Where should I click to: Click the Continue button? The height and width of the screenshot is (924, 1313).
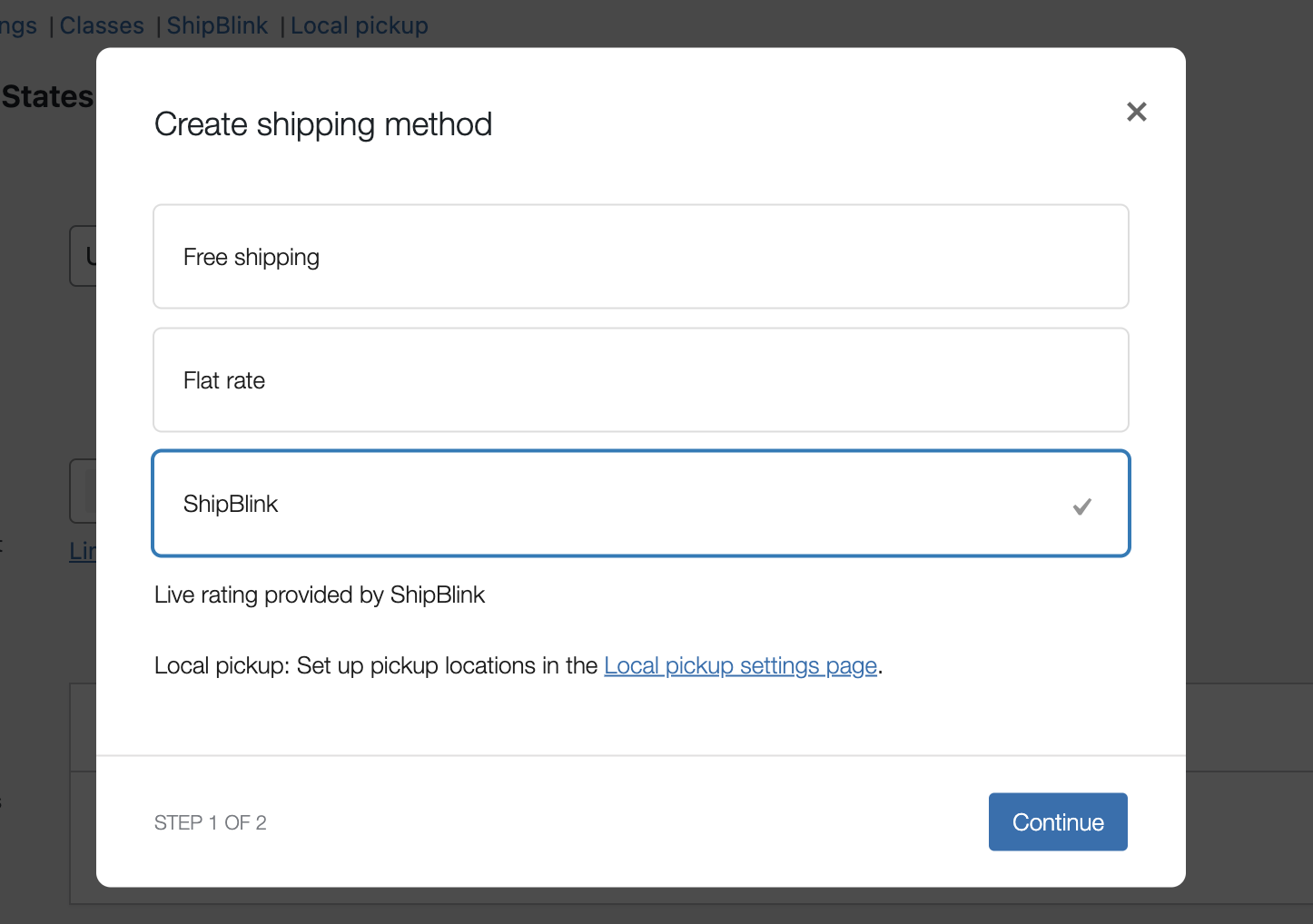[1058, 822]
